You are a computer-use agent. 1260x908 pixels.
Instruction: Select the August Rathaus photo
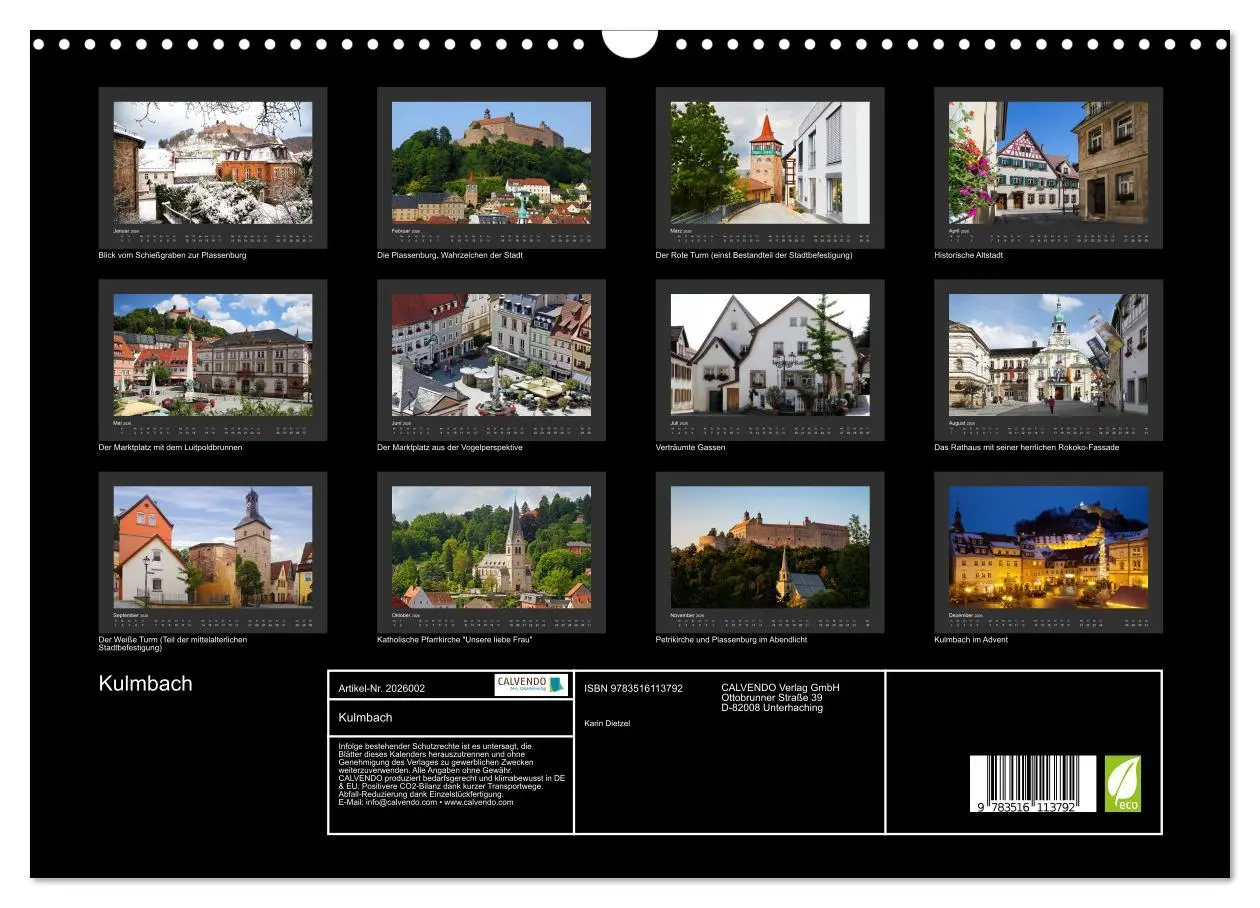[1048, 355]
